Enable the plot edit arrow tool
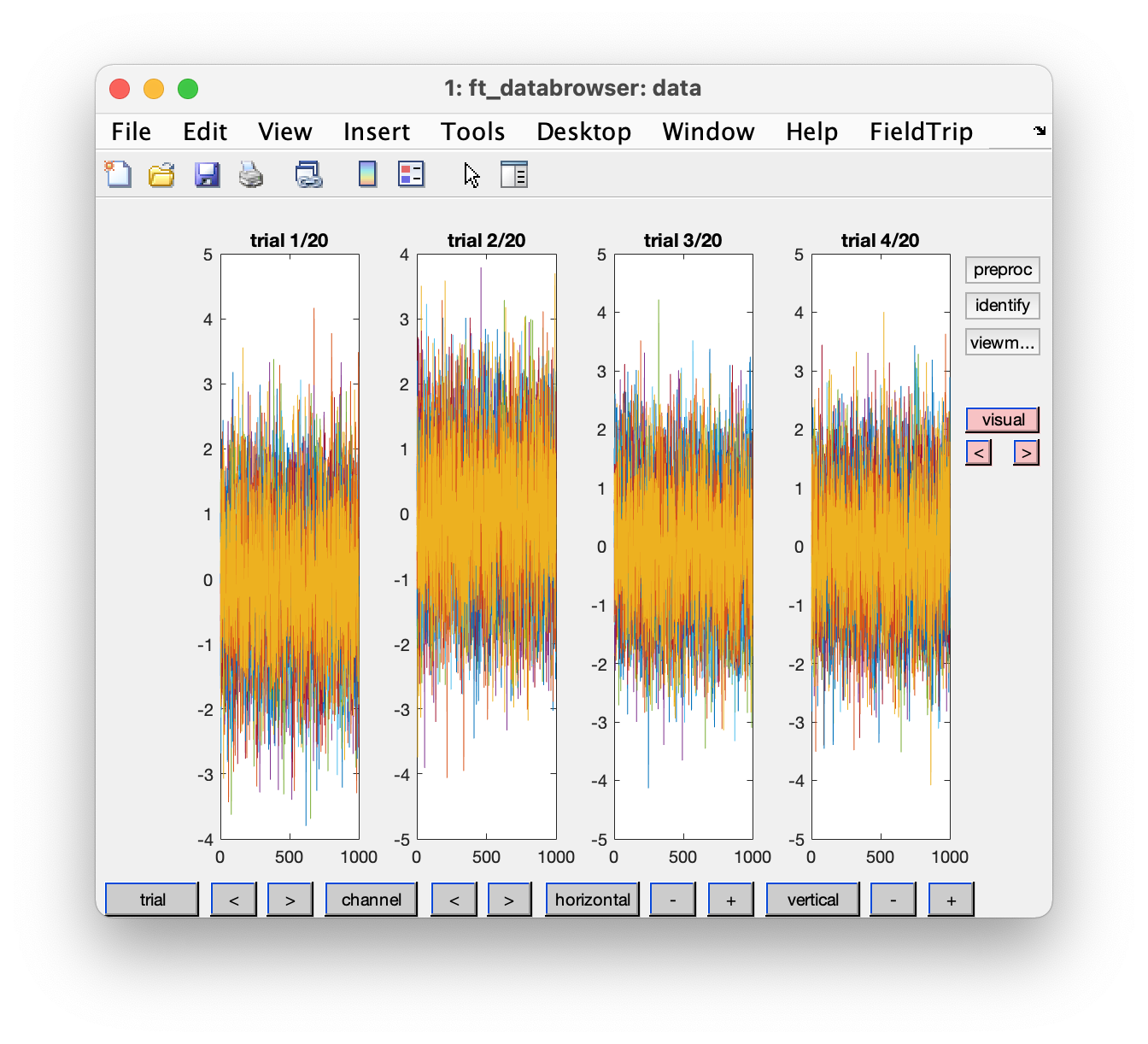1148x1044 pixels. [x=471, y=174]
